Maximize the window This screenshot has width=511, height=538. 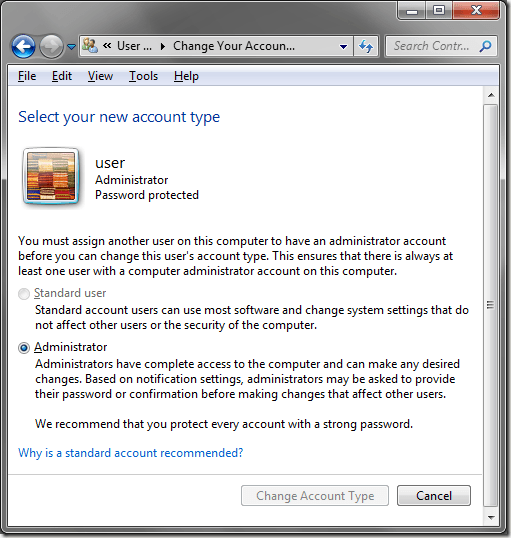point(439,11)
